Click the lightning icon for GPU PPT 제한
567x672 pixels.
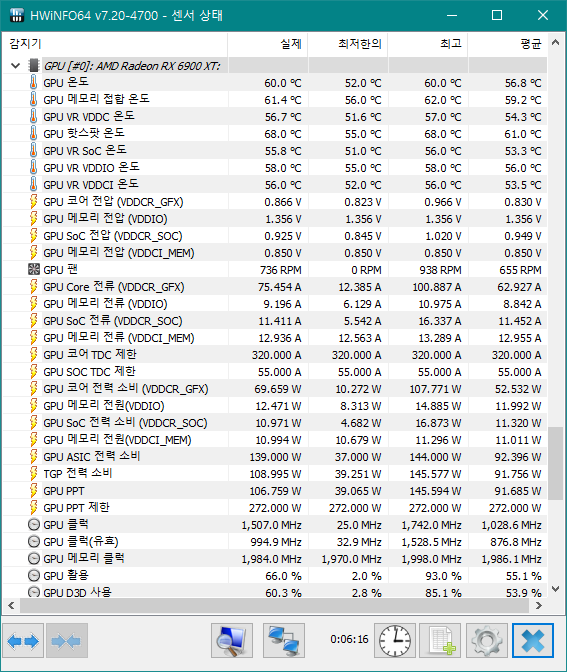click(33, 507)
